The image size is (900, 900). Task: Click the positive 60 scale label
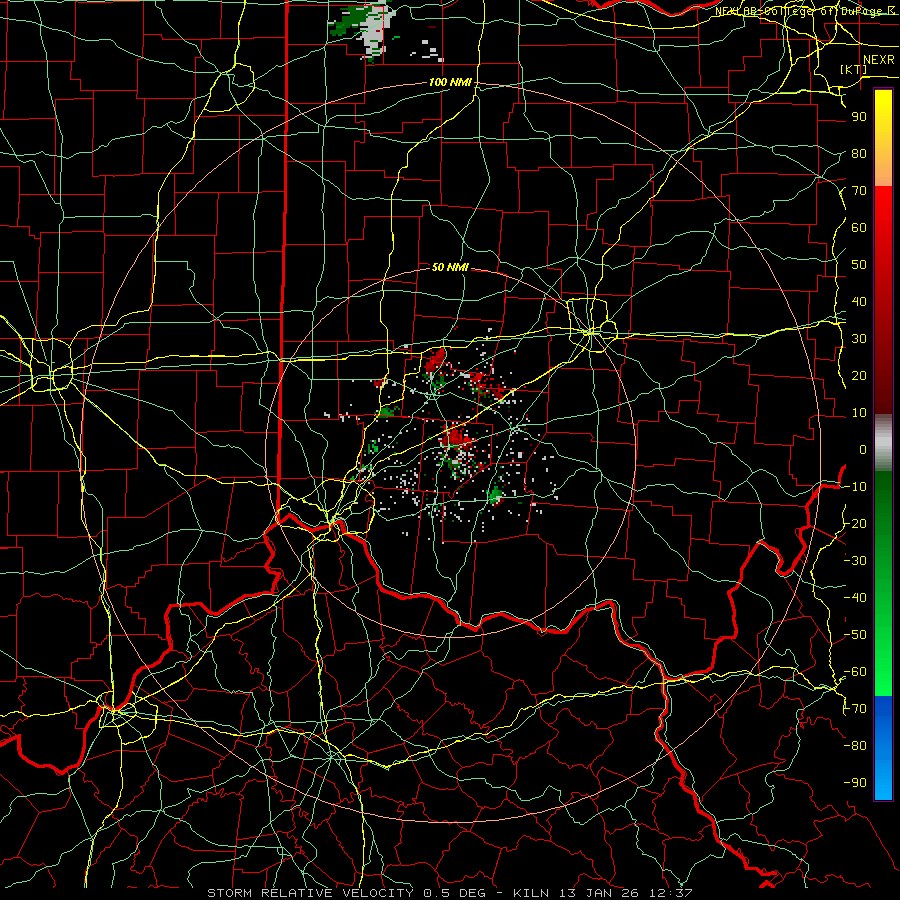[x=859, y=228]
